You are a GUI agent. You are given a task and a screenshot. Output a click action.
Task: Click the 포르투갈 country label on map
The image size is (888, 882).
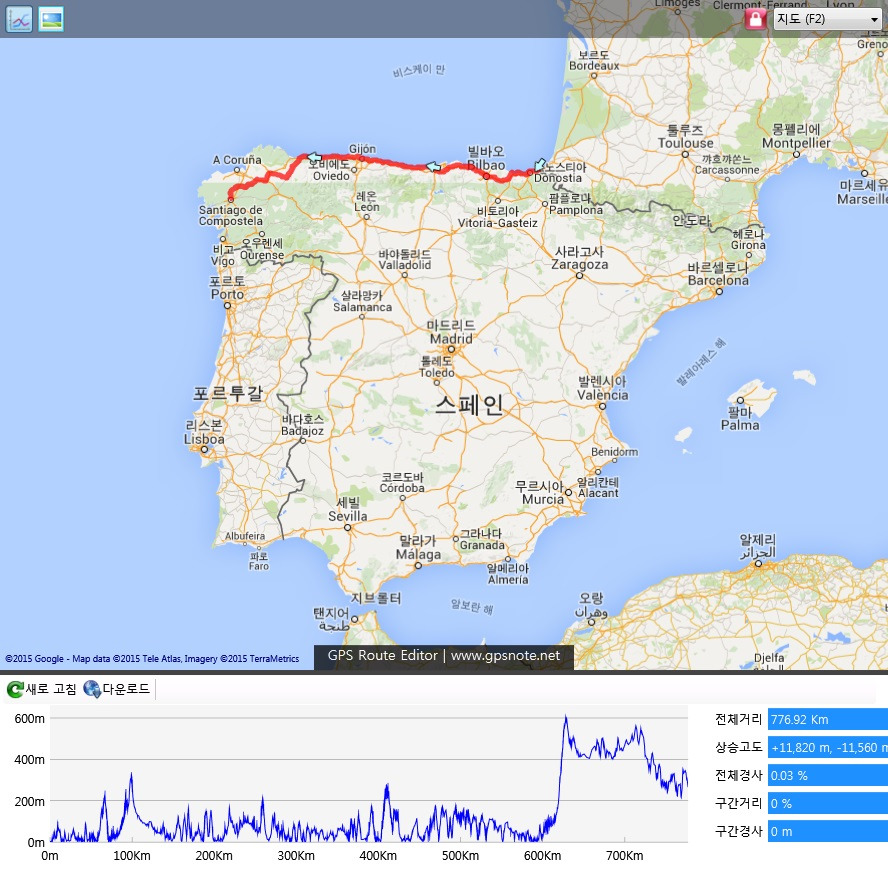tap(228, 393)
